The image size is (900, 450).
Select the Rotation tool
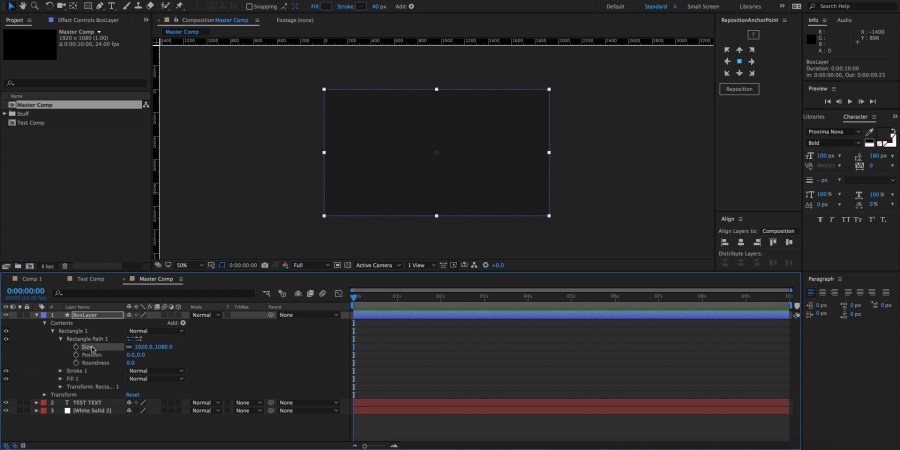point(49,6)
